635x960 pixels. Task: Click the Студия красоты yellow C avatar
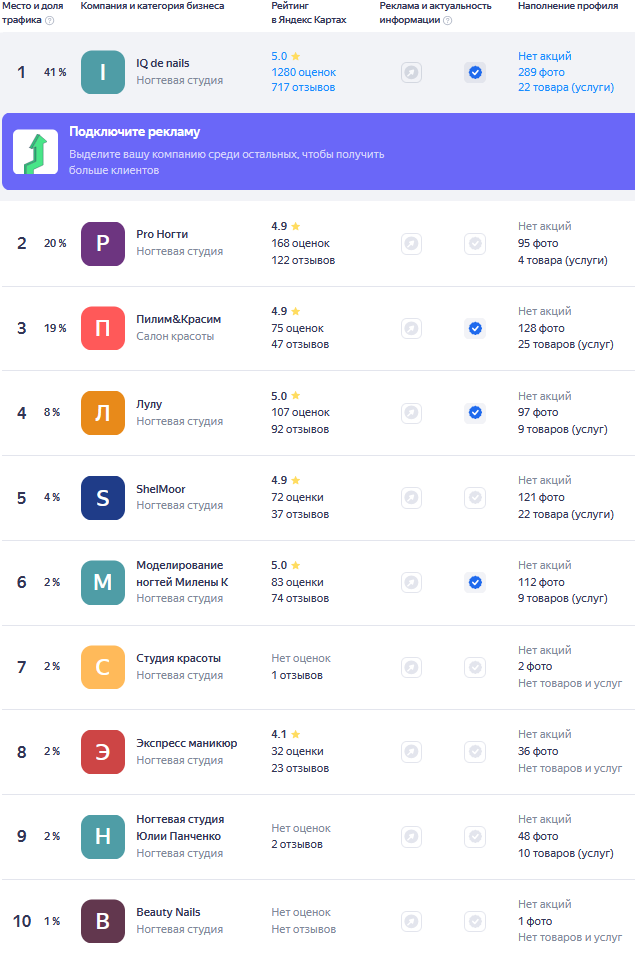click(x=103, y=667)
